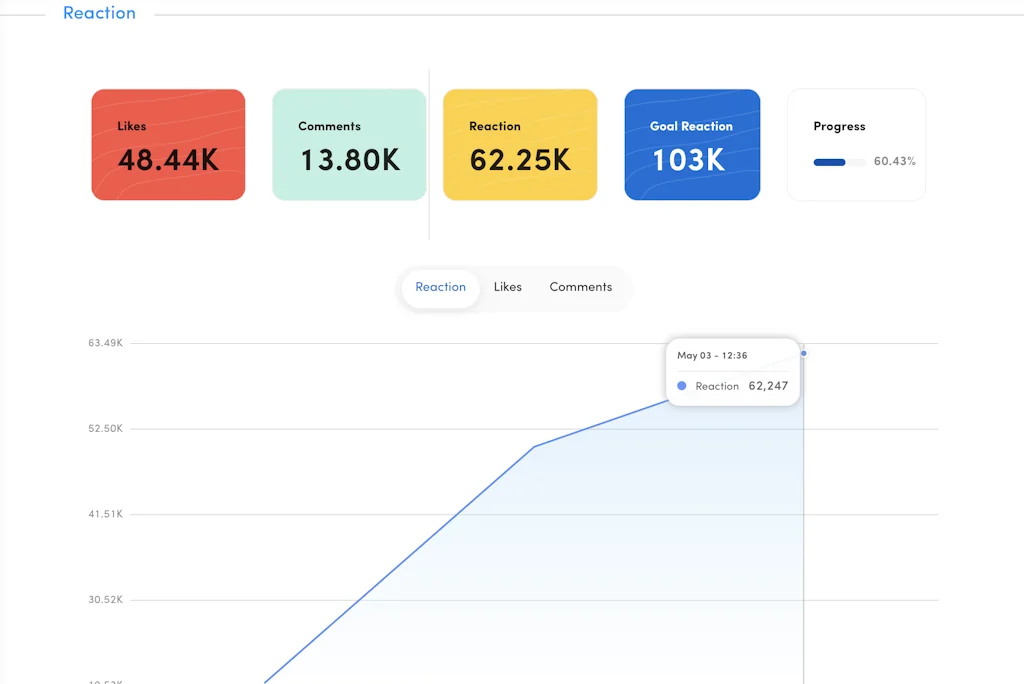Image resolution: width=1024 pixels, height=684 pixels.
Task: Open the green Comments 13.80K card
Action: click(349, 145)
